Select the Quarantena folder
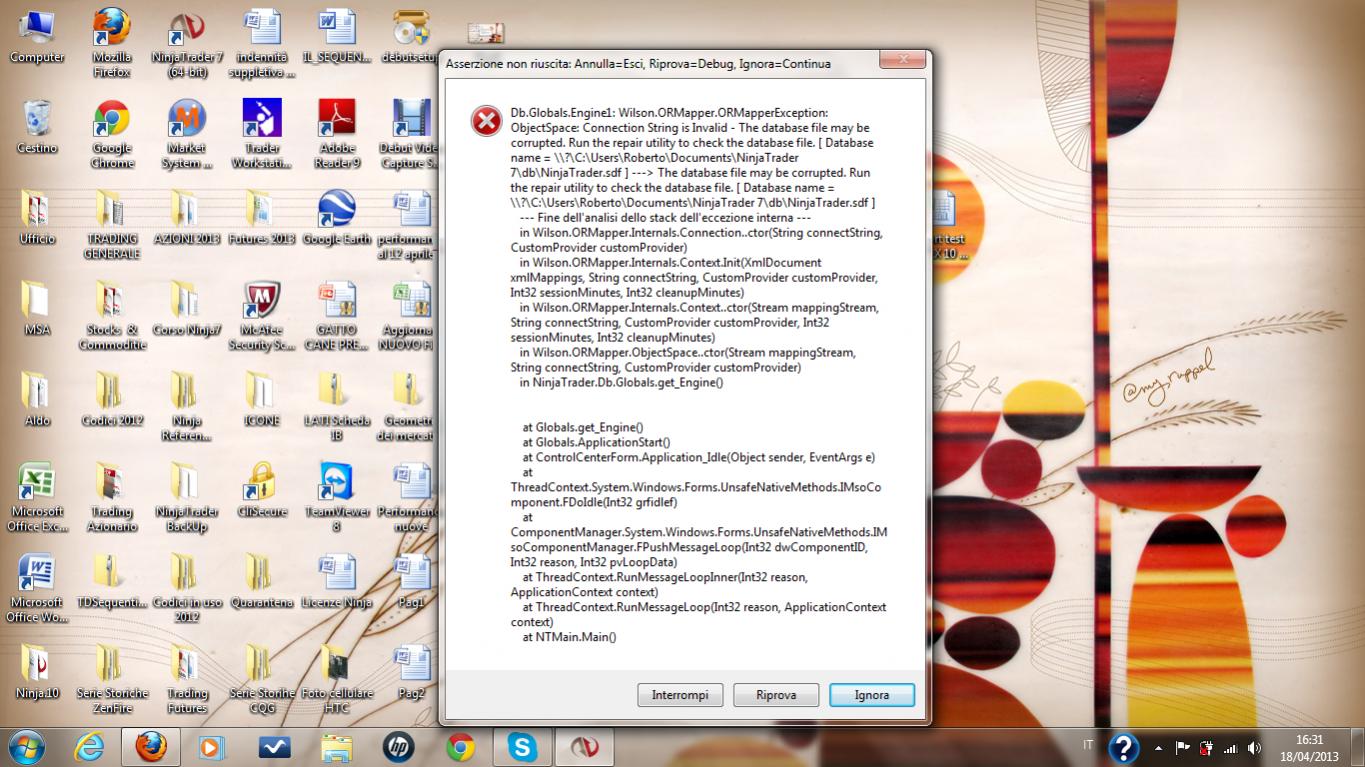 (262, 581)
